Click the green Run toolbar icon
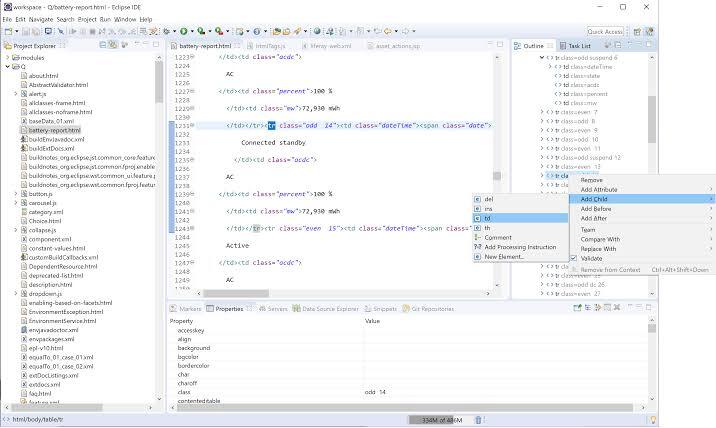This screenshot has height=428, width=716. (184, 32)
